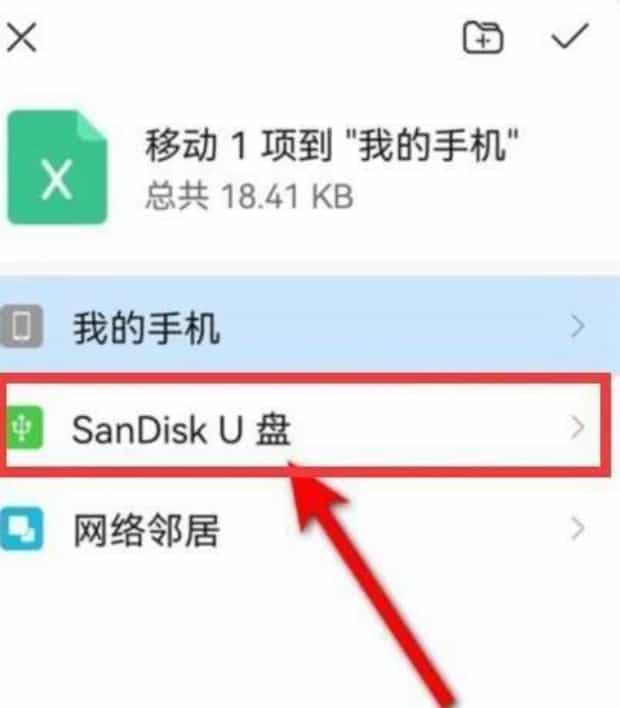Viewport: 620px width, 708px height.
Task: Tap the title "移动 1 项到 我的手机"
Action: coord(331,145)
